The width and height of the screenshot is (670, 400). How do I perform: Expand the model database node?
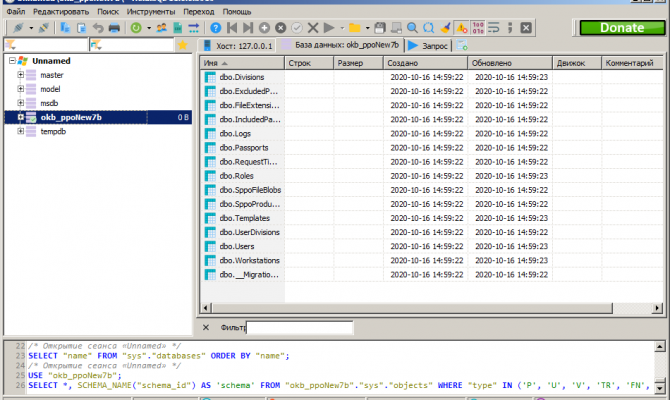[21, 89]
